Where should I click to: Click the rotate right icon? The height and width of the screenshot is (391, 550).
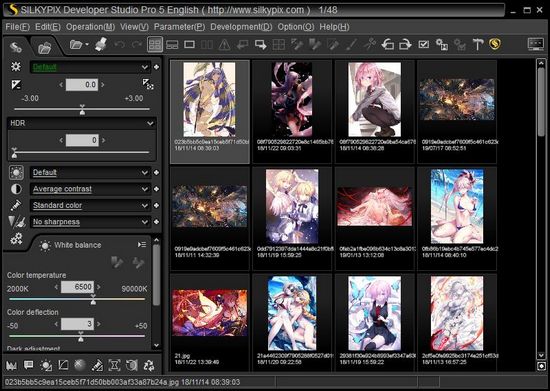(x=405, y=45)
